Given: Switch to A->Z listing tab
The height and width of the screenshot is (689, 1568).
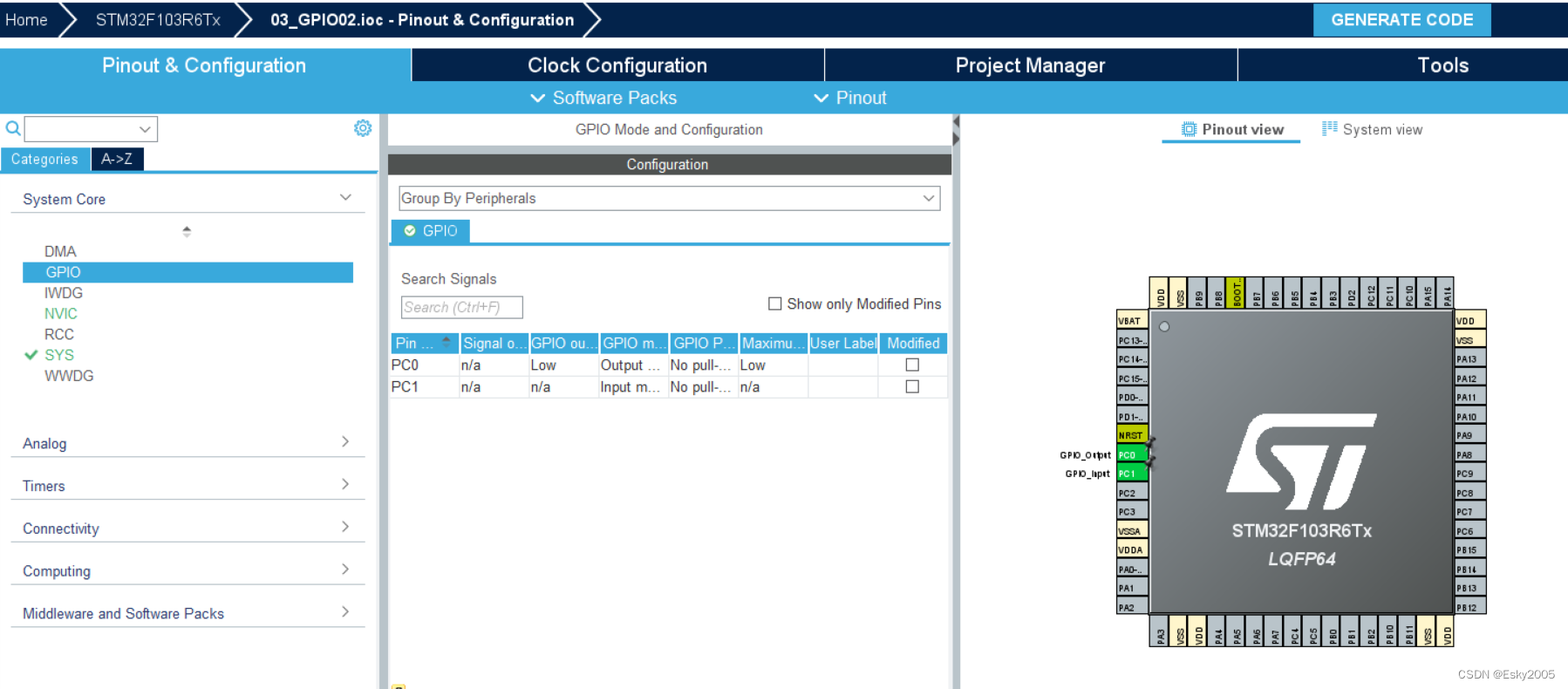Looking at the screenshot, I should [117, 159].
